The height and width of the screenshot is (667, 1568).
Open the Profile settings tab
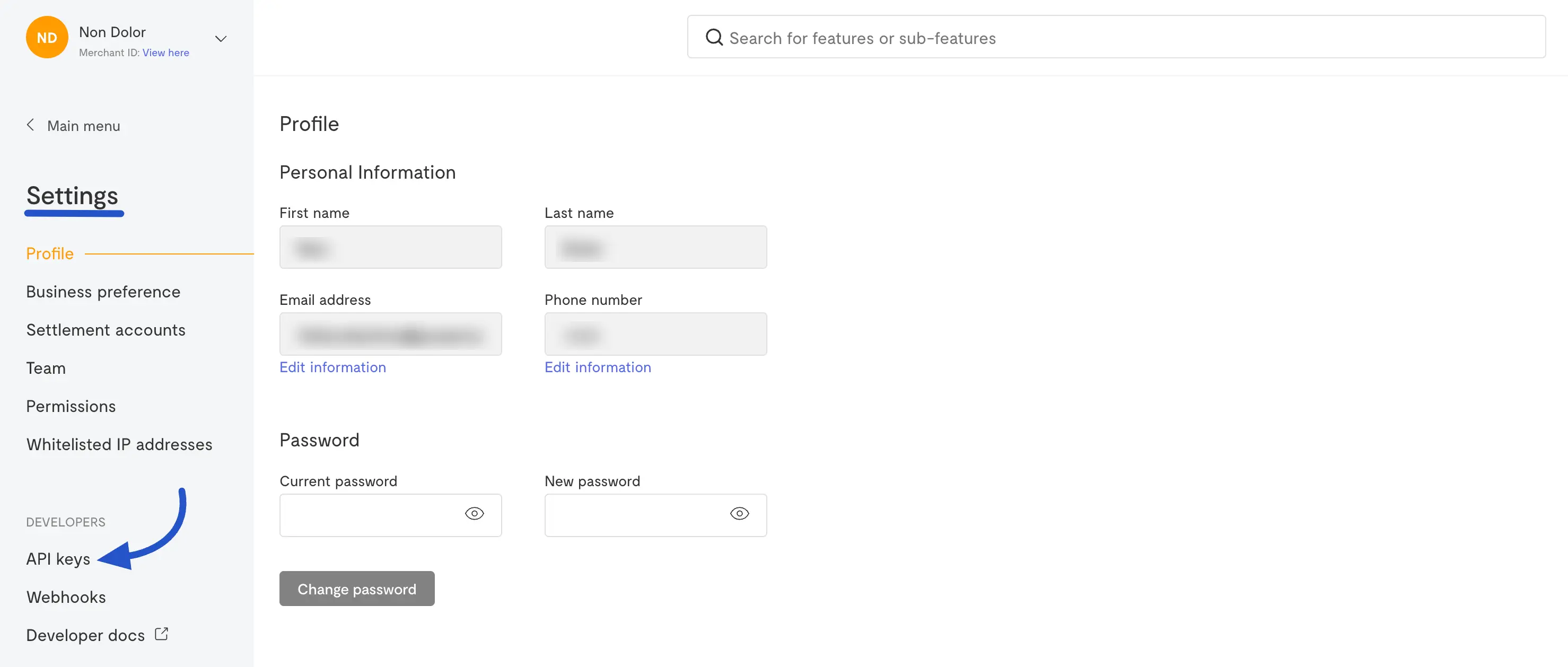point(50,254)
